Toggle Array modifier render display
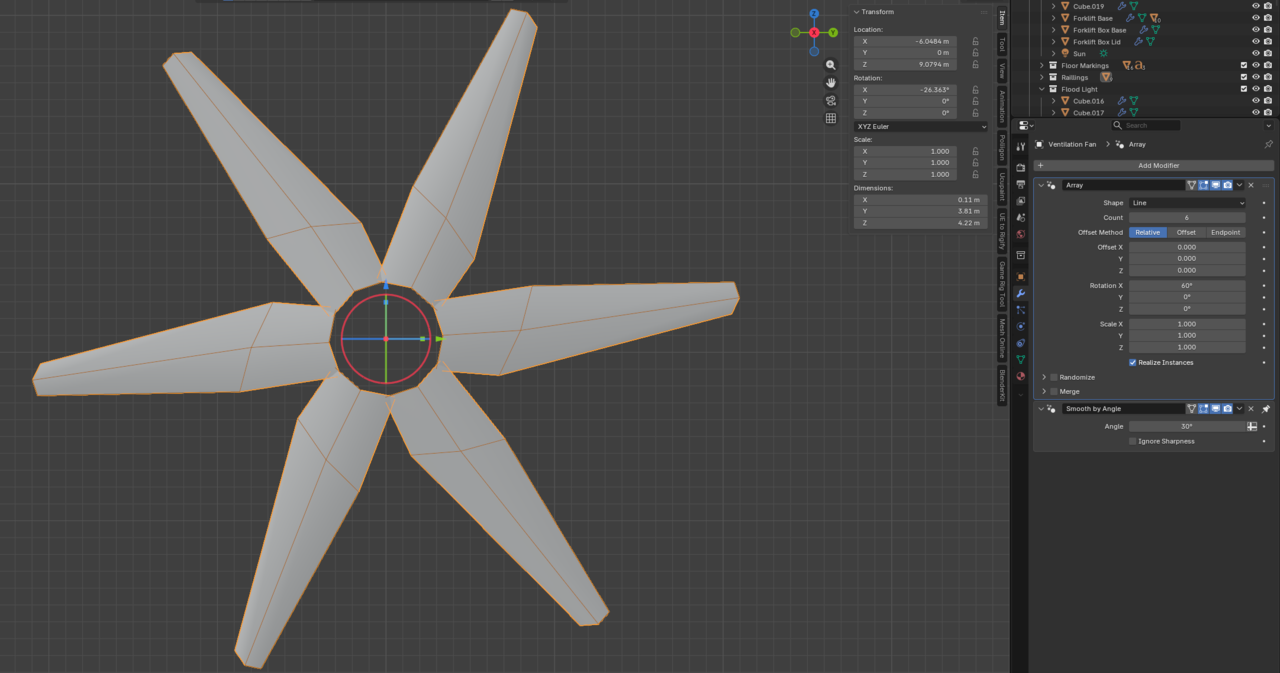The height and width of the screenshot is (673, 1280). [1228, 185]
